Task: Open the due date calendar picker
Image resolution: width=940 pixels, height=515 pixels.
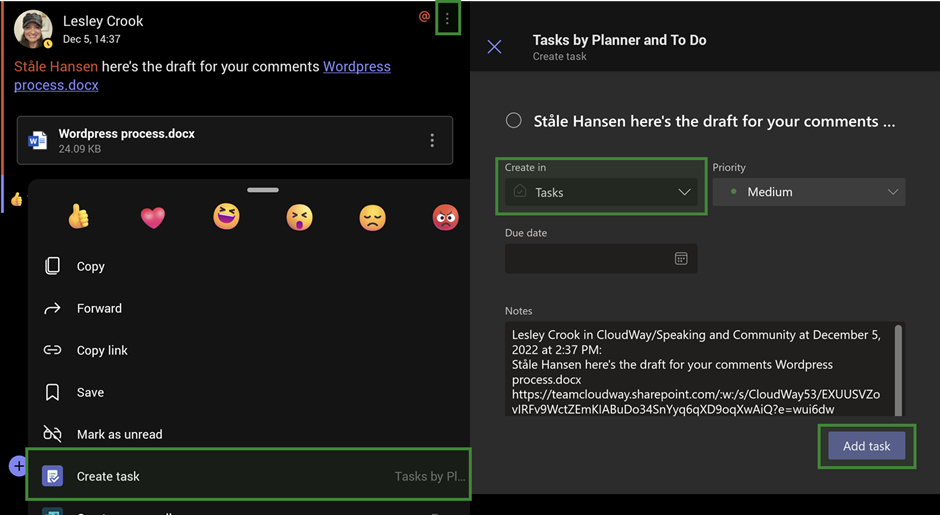Action: [x=681, y=258]
